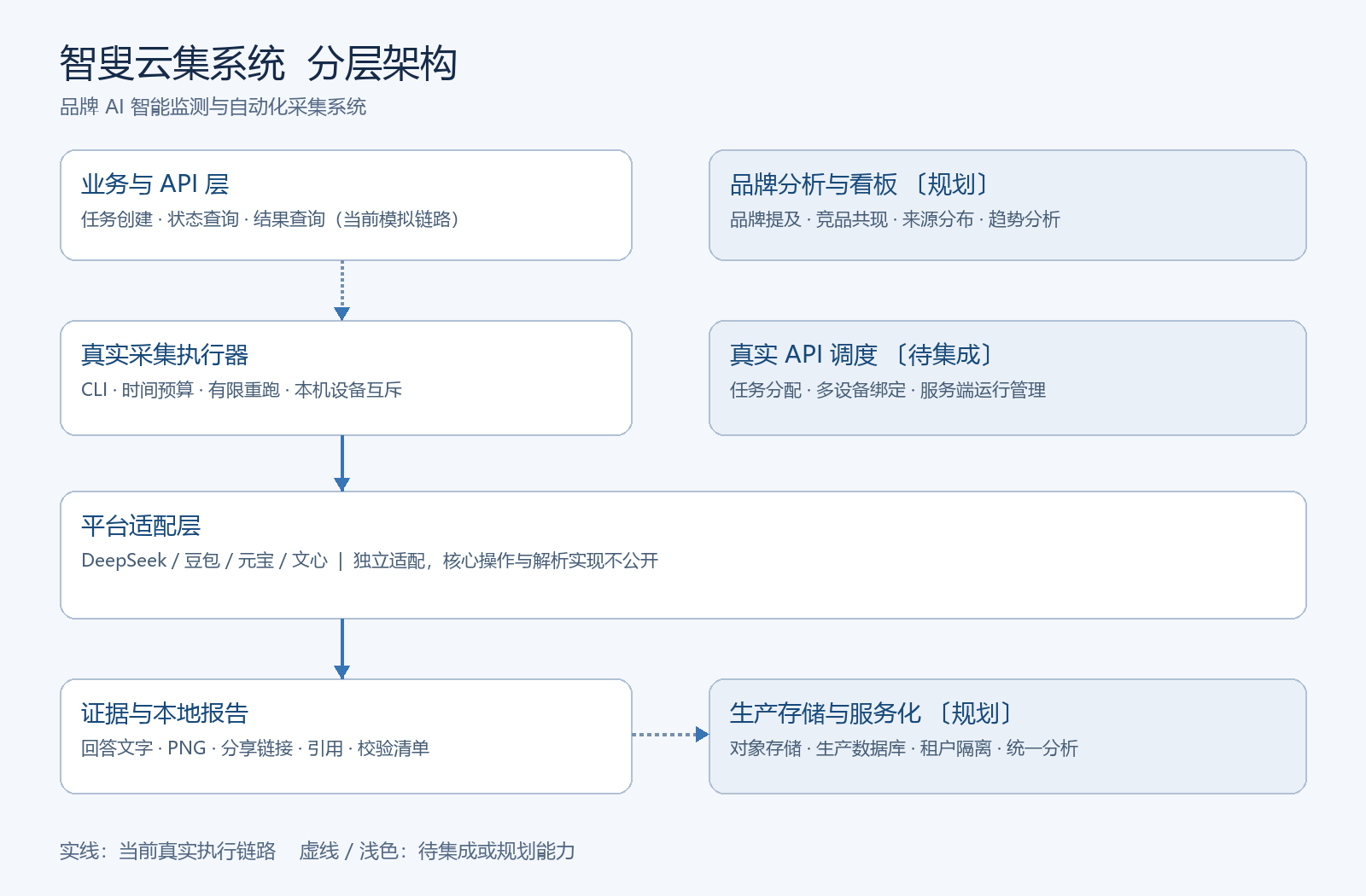1366x896 pixels.
Task: Select the 证据与本地报告 heading
Action: pos(165,713)
